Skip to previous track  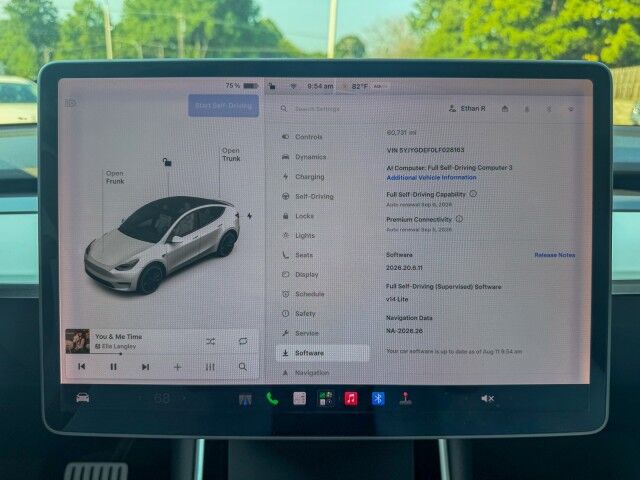tap(82, 367)
